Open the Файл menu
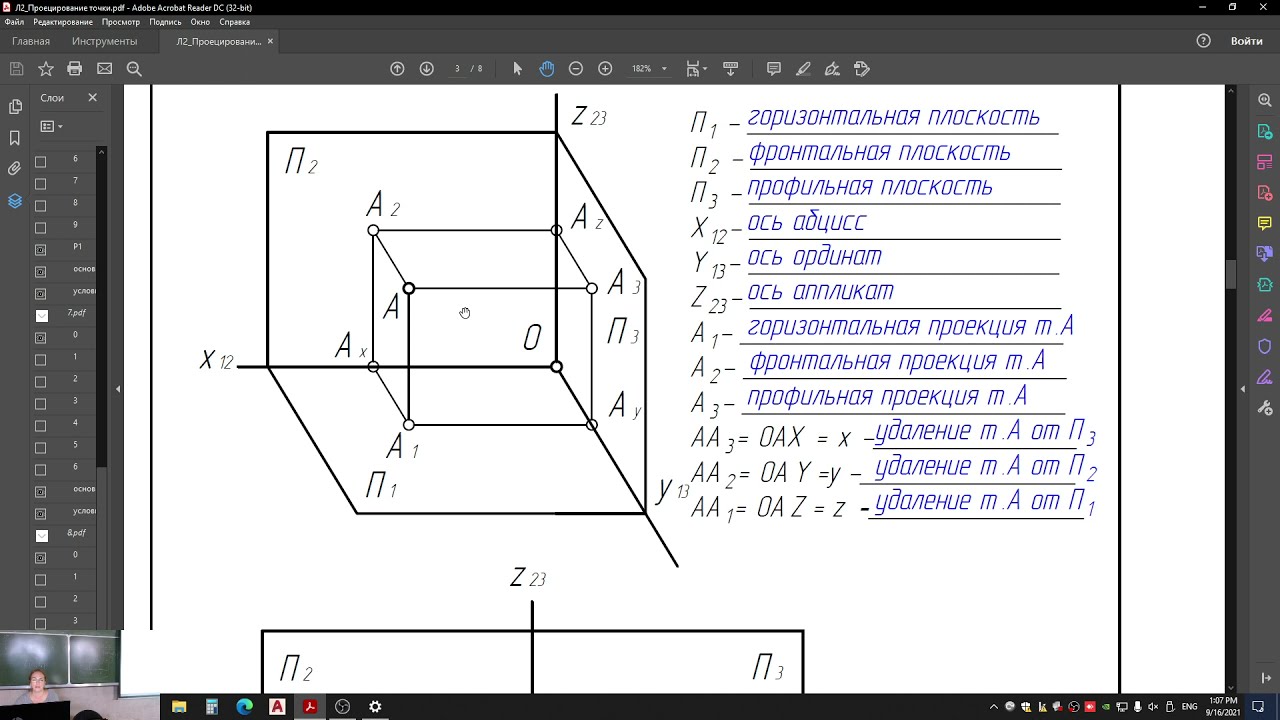This screenshot has width=1280, height=720. 14,22
